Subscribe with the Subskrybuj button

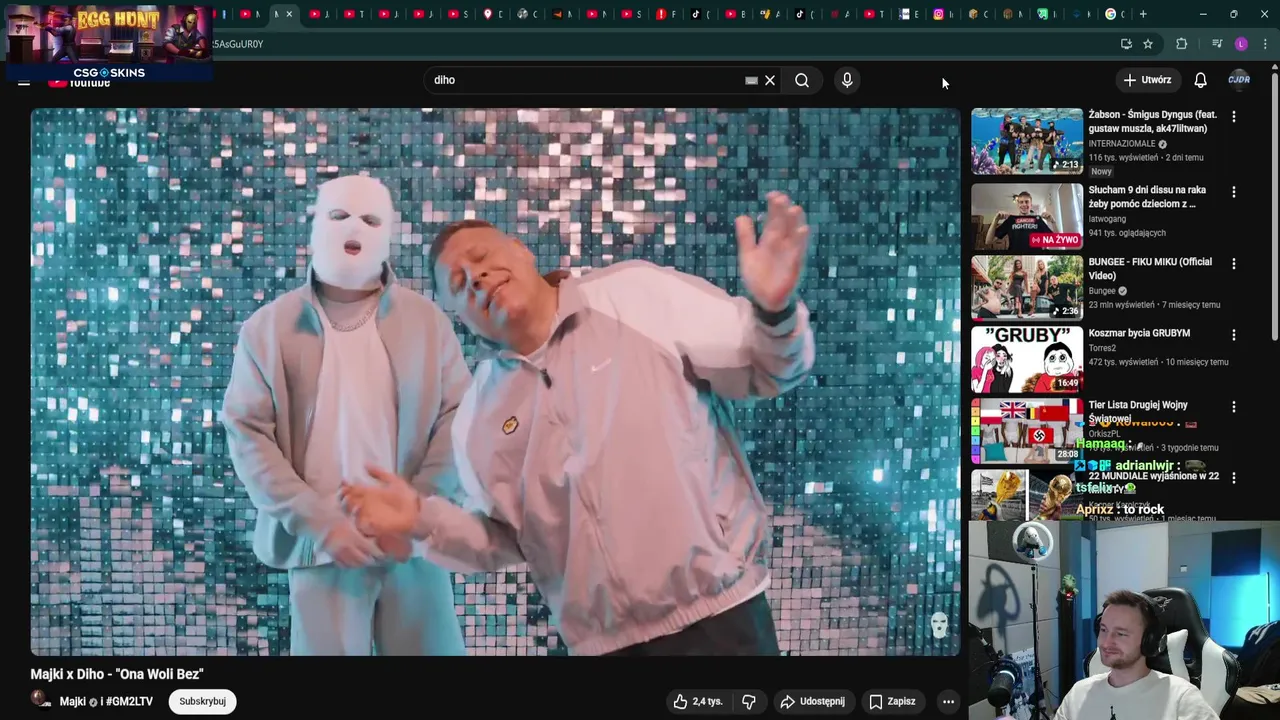click(x=202, y=701)
